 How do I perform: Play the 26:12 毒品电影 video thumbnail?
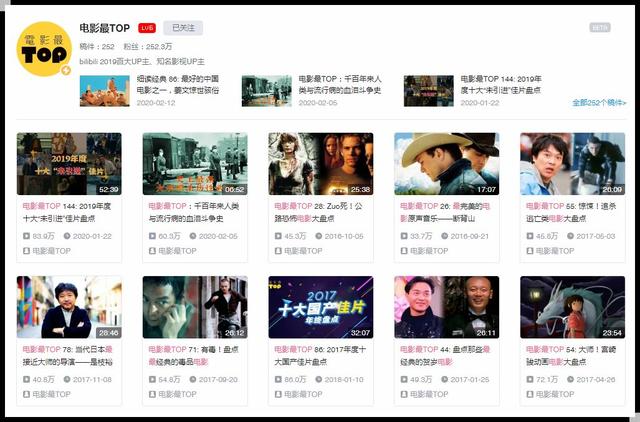195,307
